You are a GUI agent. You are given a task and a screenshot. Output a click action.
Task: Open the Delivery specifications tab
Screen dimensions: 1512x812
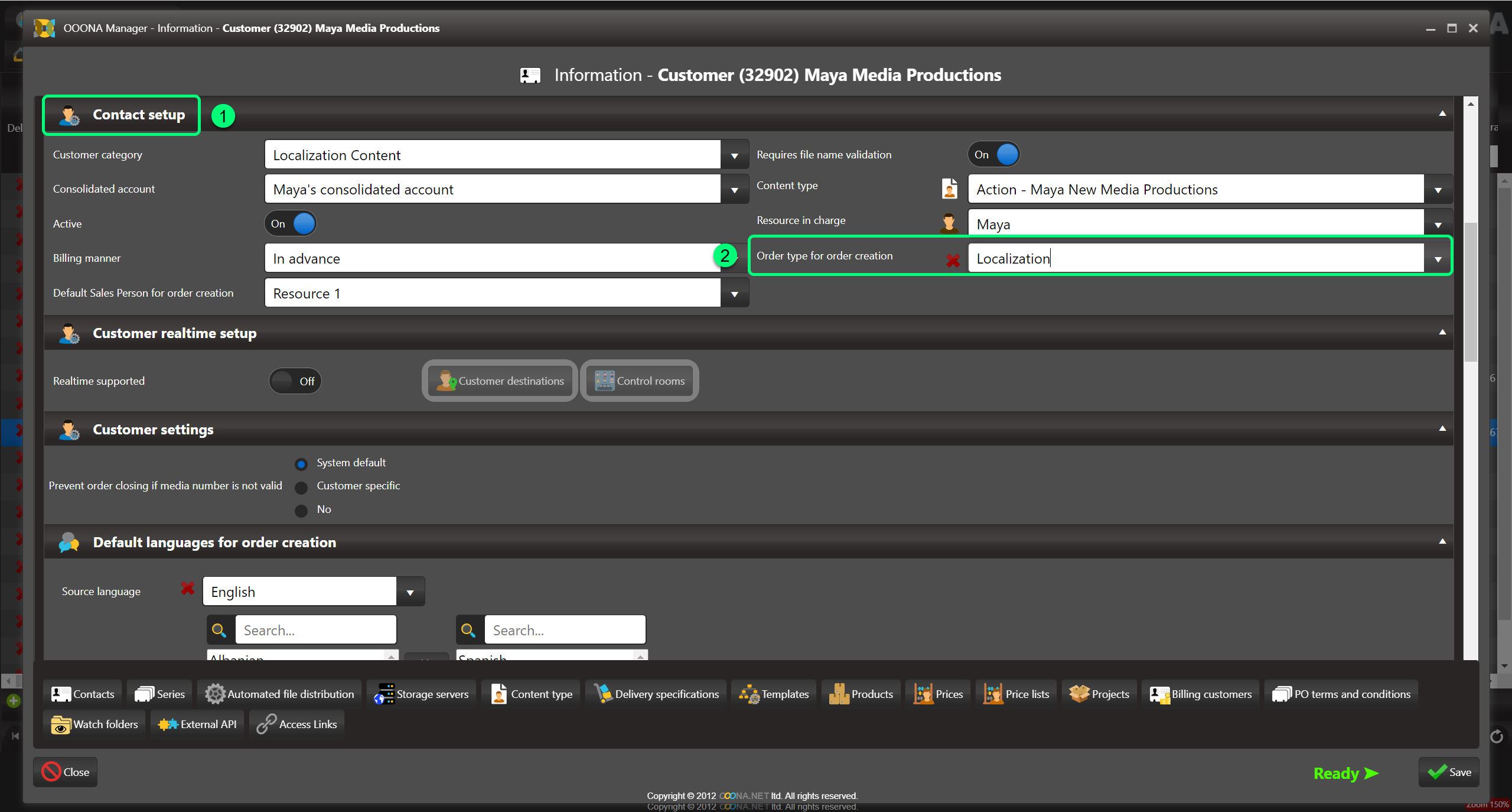point(657,694)
